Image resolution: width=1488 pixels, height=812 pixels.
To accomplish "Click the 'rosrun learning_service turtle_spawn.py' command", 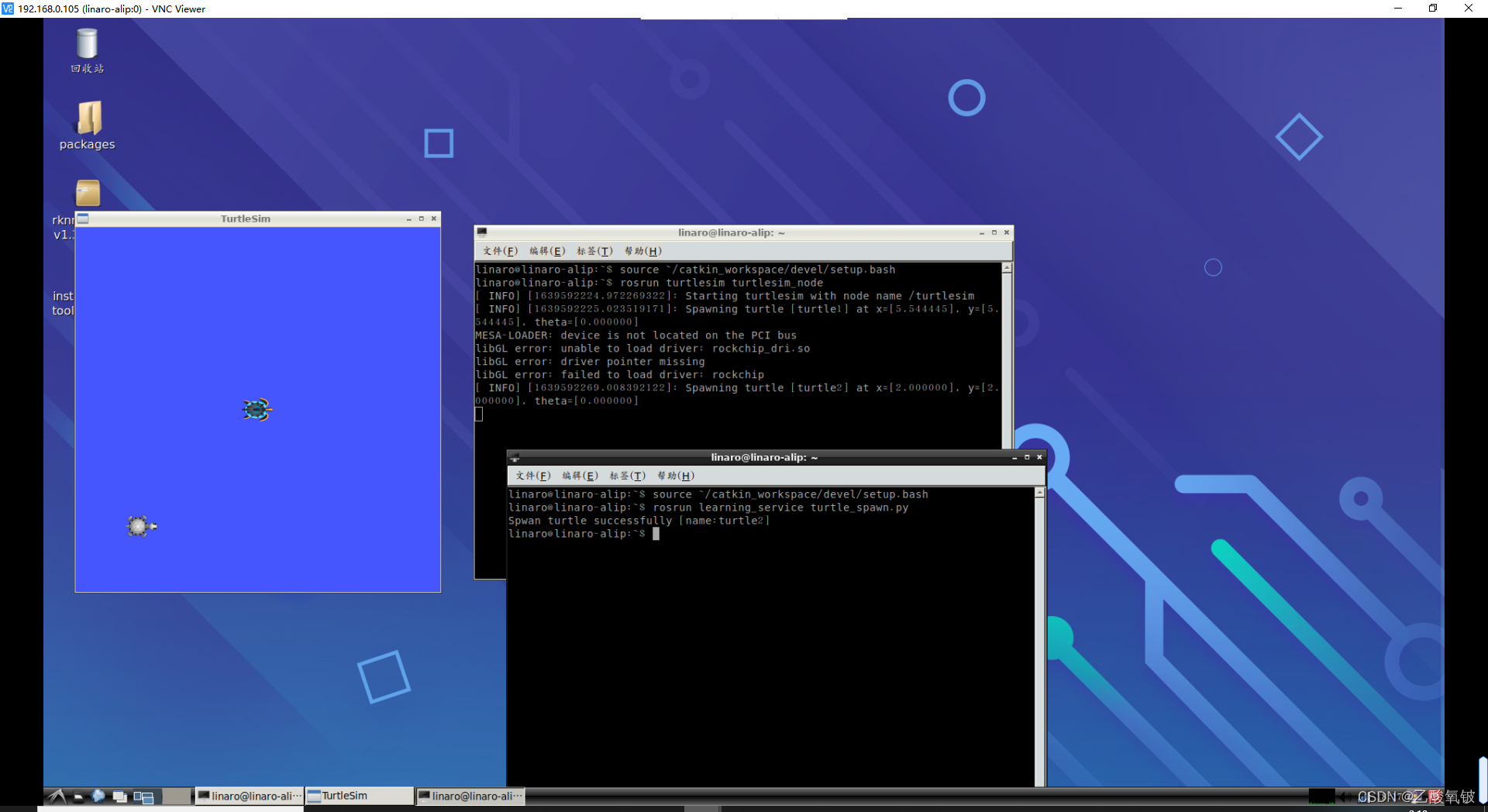I will pyautogui.click(x=708, y=507).
